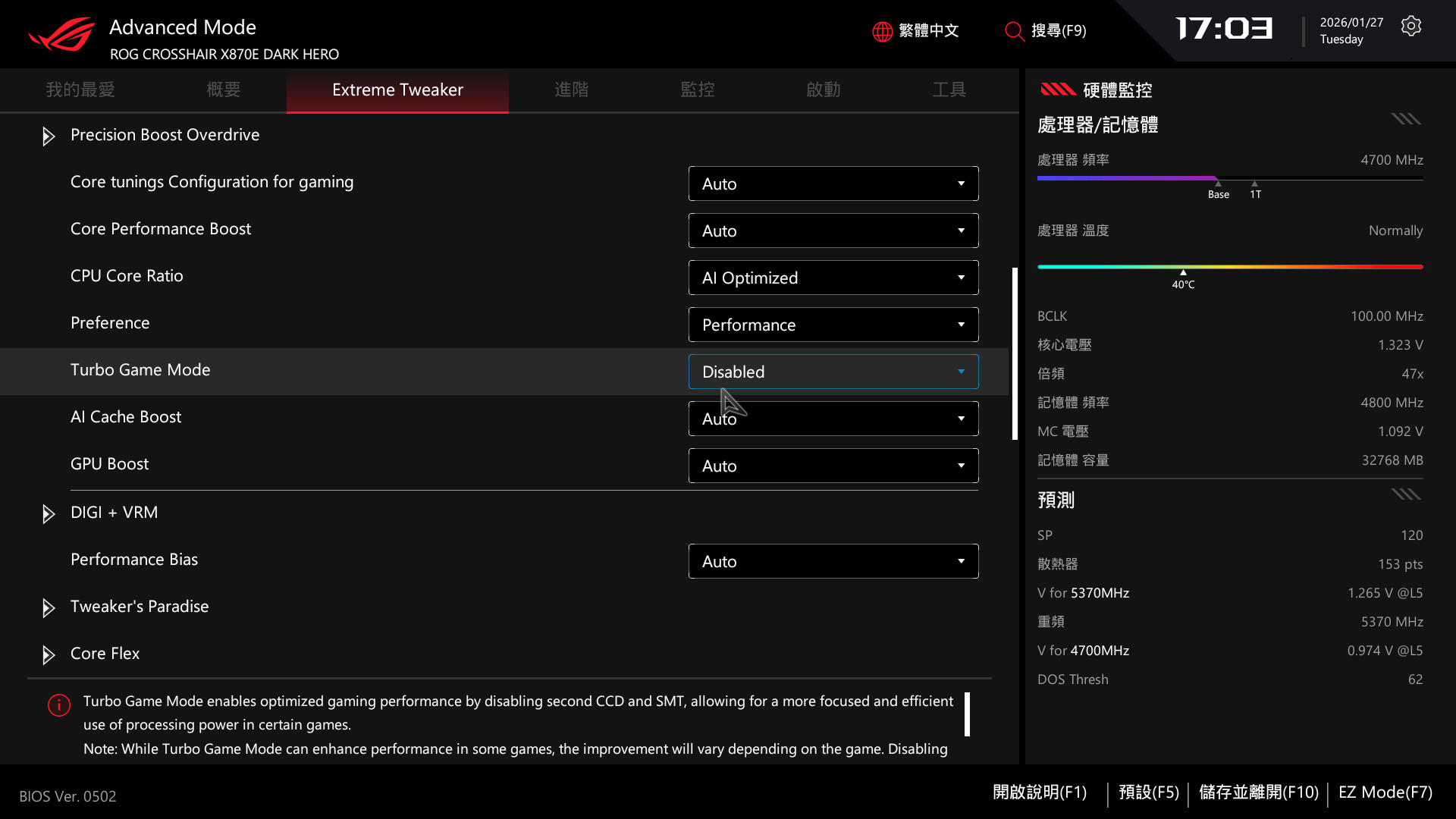Click the red stripes hardware monitor icon
The width and height of the screenshot is (1456, 819).
coord(1058,90)
